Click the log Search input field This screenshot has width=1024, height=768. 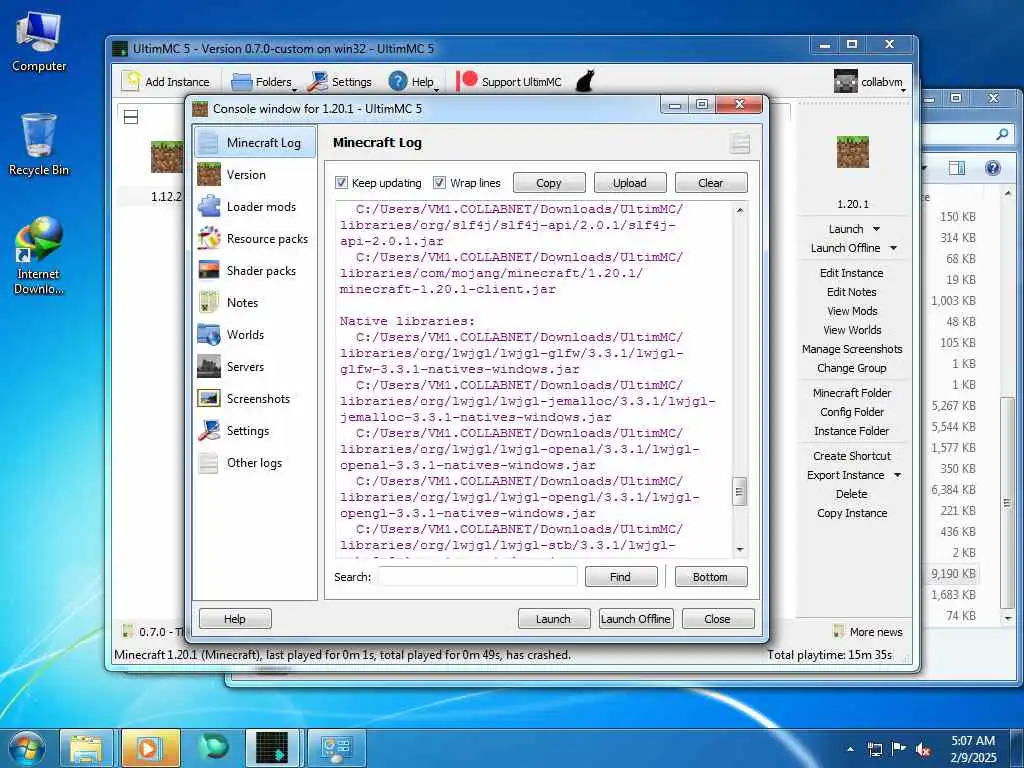pos(477,577)
